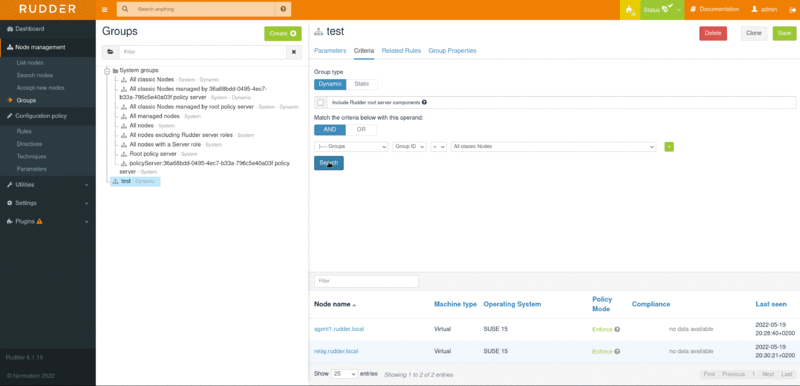800x386 pixels.
Task: Clear the groups filter with the X
Action: (294, 52)
